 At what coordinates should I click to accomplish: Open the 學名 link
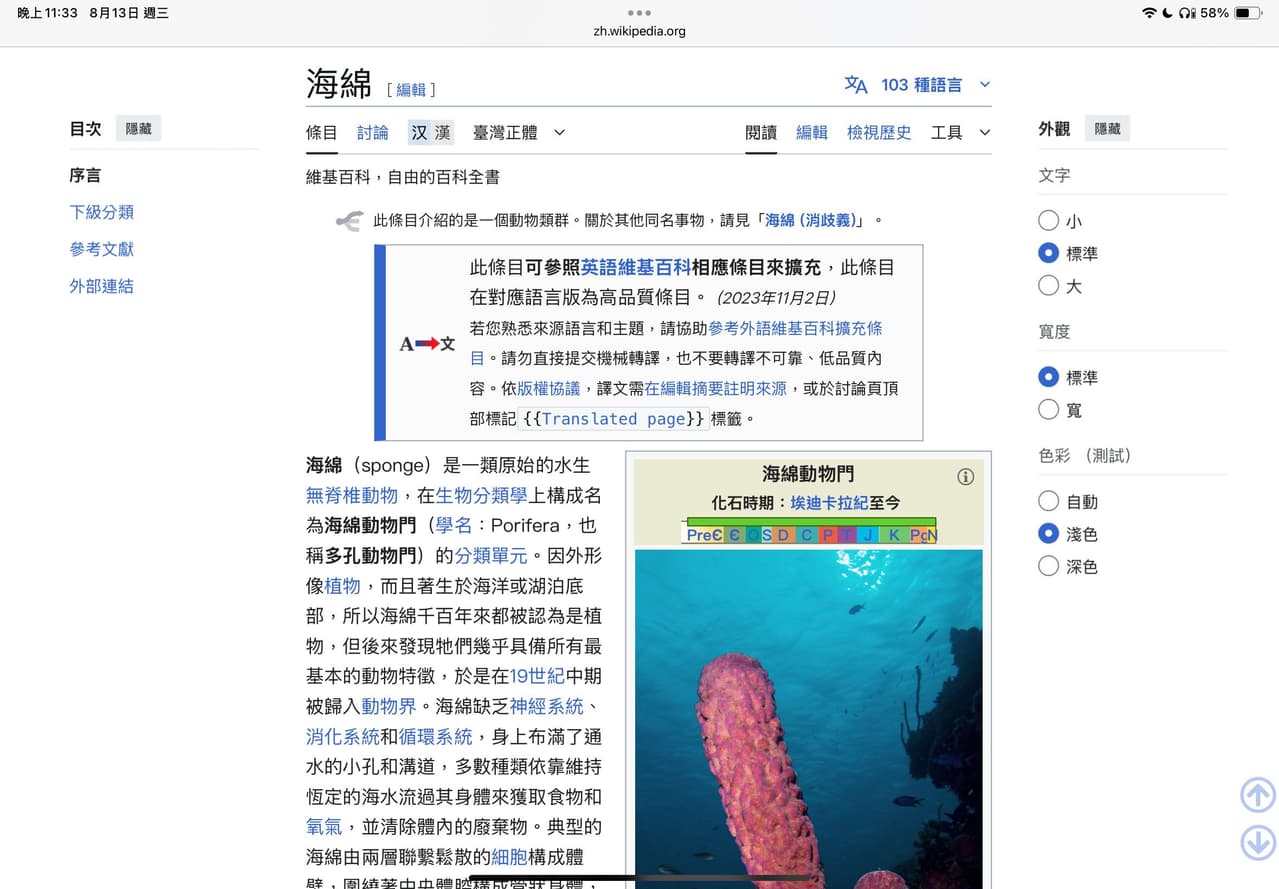pyautogui.click(x=453, y=525)
